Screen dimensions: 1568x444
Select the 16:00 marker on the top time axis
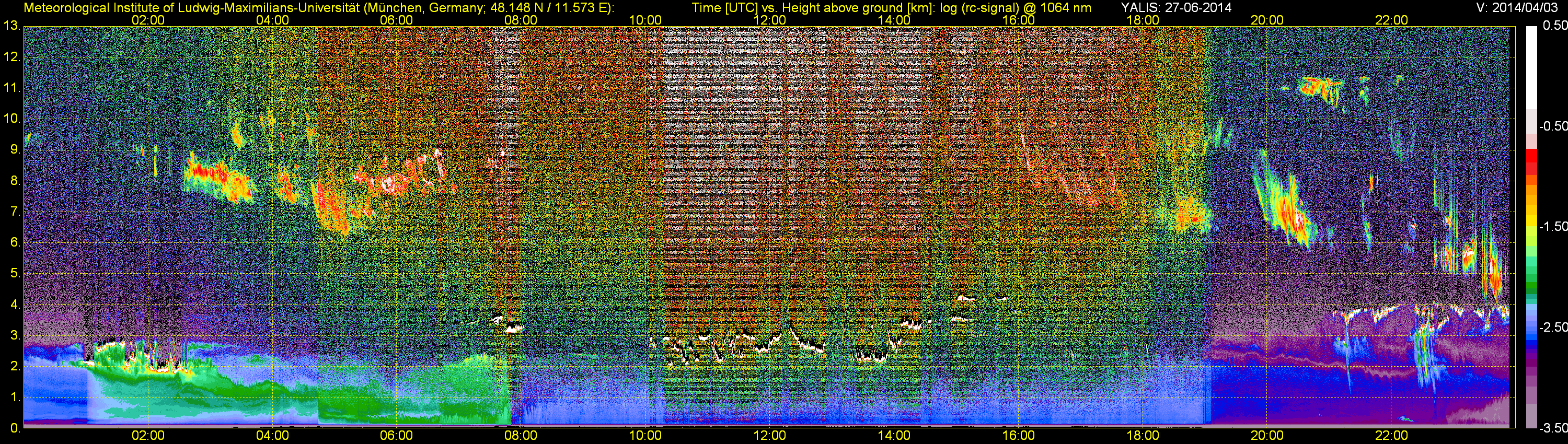point(1018,19)
